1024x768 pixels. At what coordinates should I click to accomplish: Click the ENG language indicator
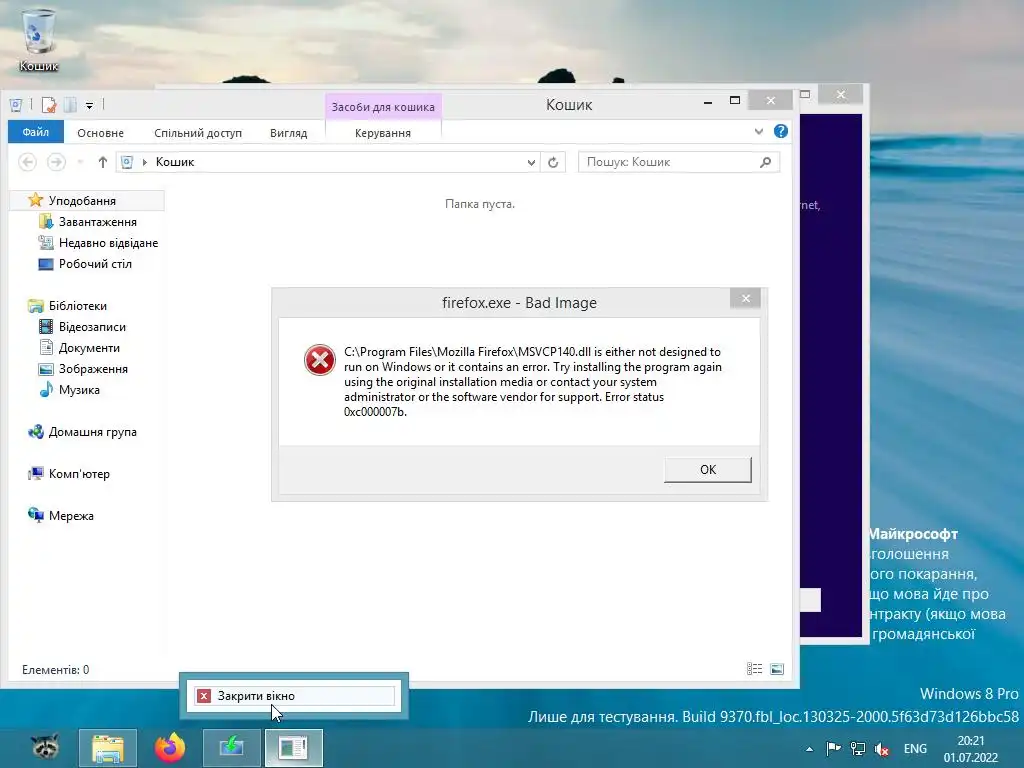pos(914,748)
